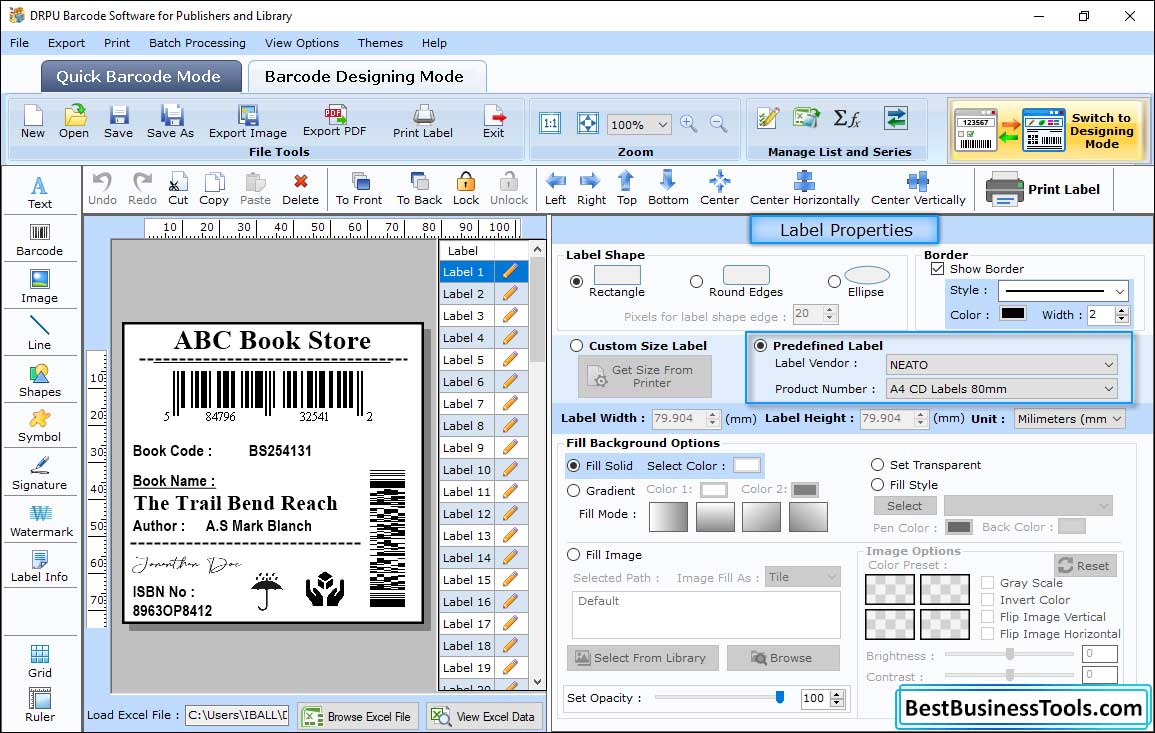
Task: Select the Barcode tool in sidebar
Action: (x=40, y=239)
